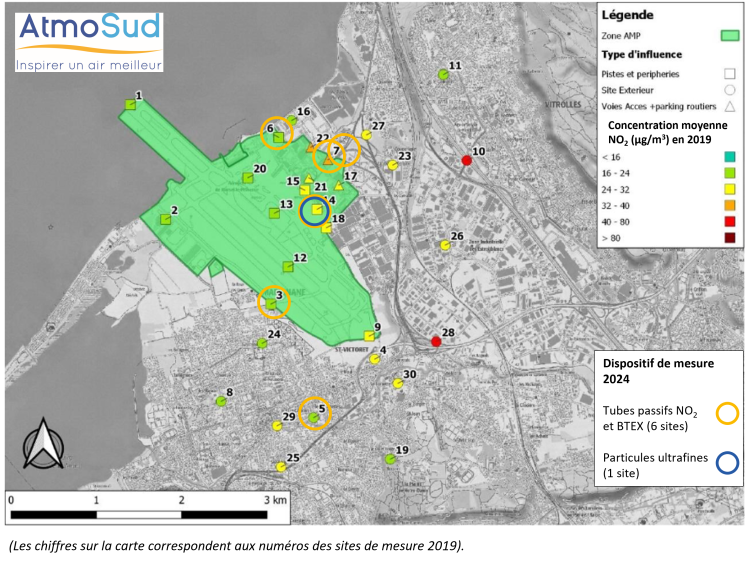The width and height of the screenshot is (750, 563).
Task: Click the caption about 2019 site numbers
Action: [x=236, y=546]
